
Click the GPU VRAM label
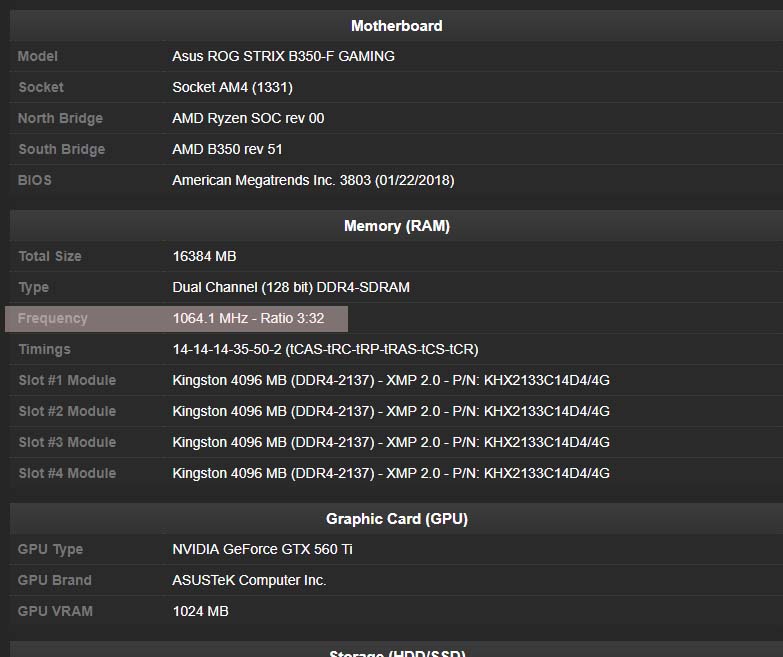[55, 611]
